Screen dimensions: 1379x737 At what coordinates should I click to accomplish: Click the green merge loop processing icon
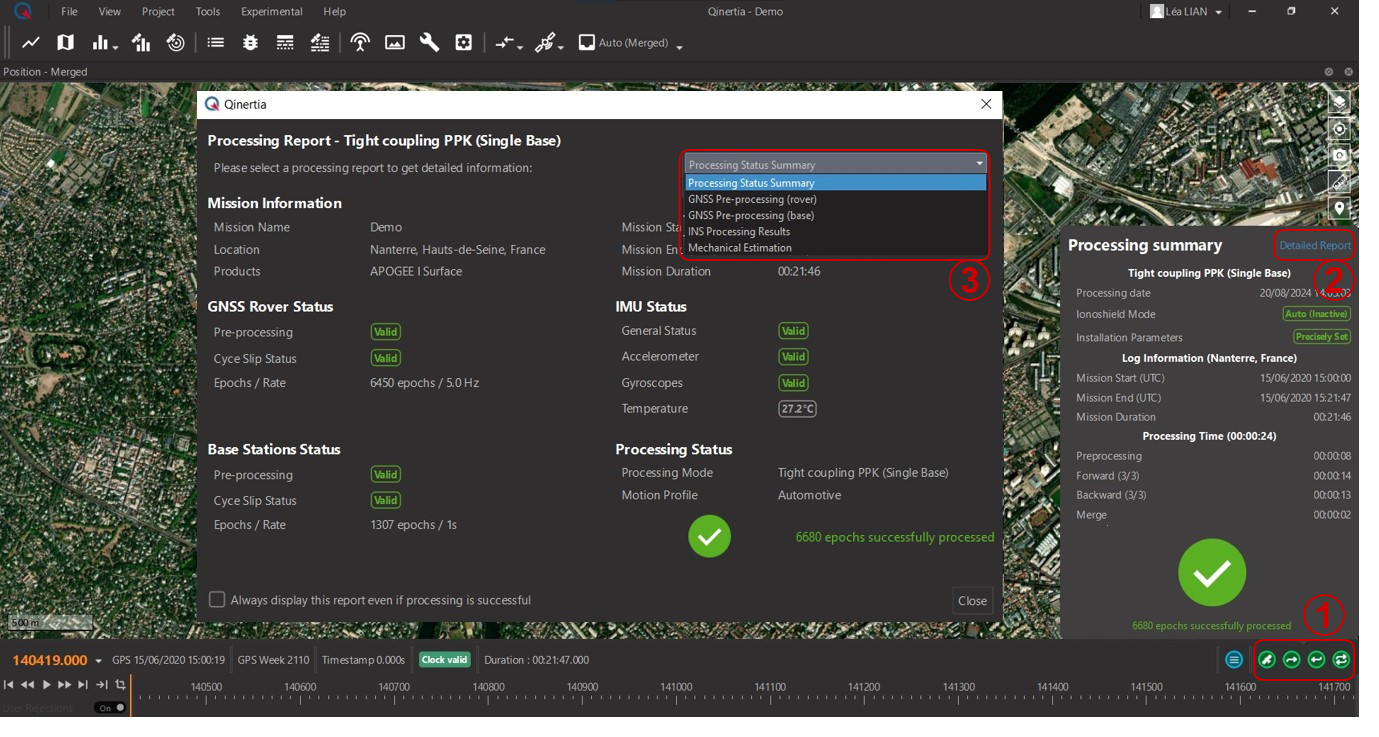pos(1342,660)
